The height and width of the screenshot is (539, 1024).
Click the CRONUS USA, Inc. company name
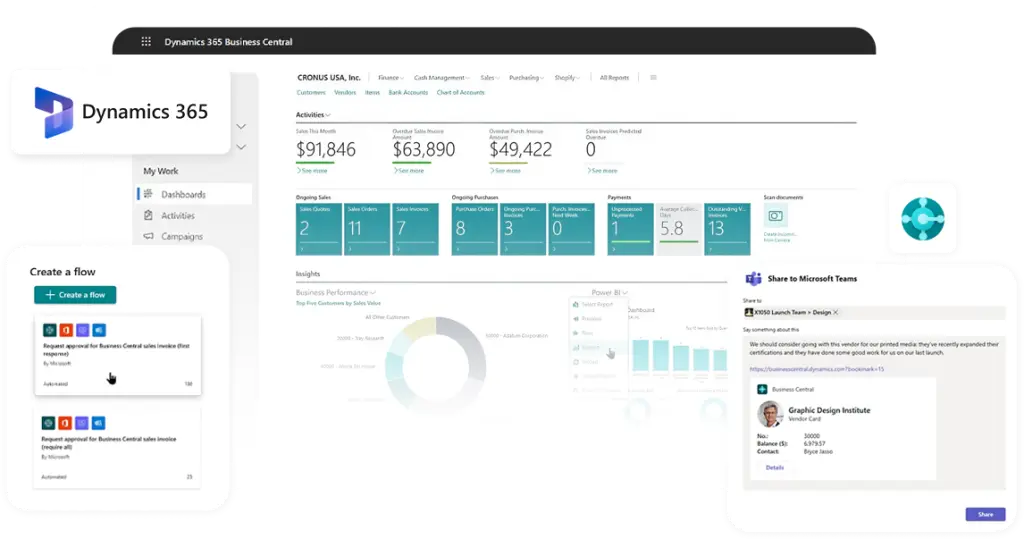click(x=328, y=77)
